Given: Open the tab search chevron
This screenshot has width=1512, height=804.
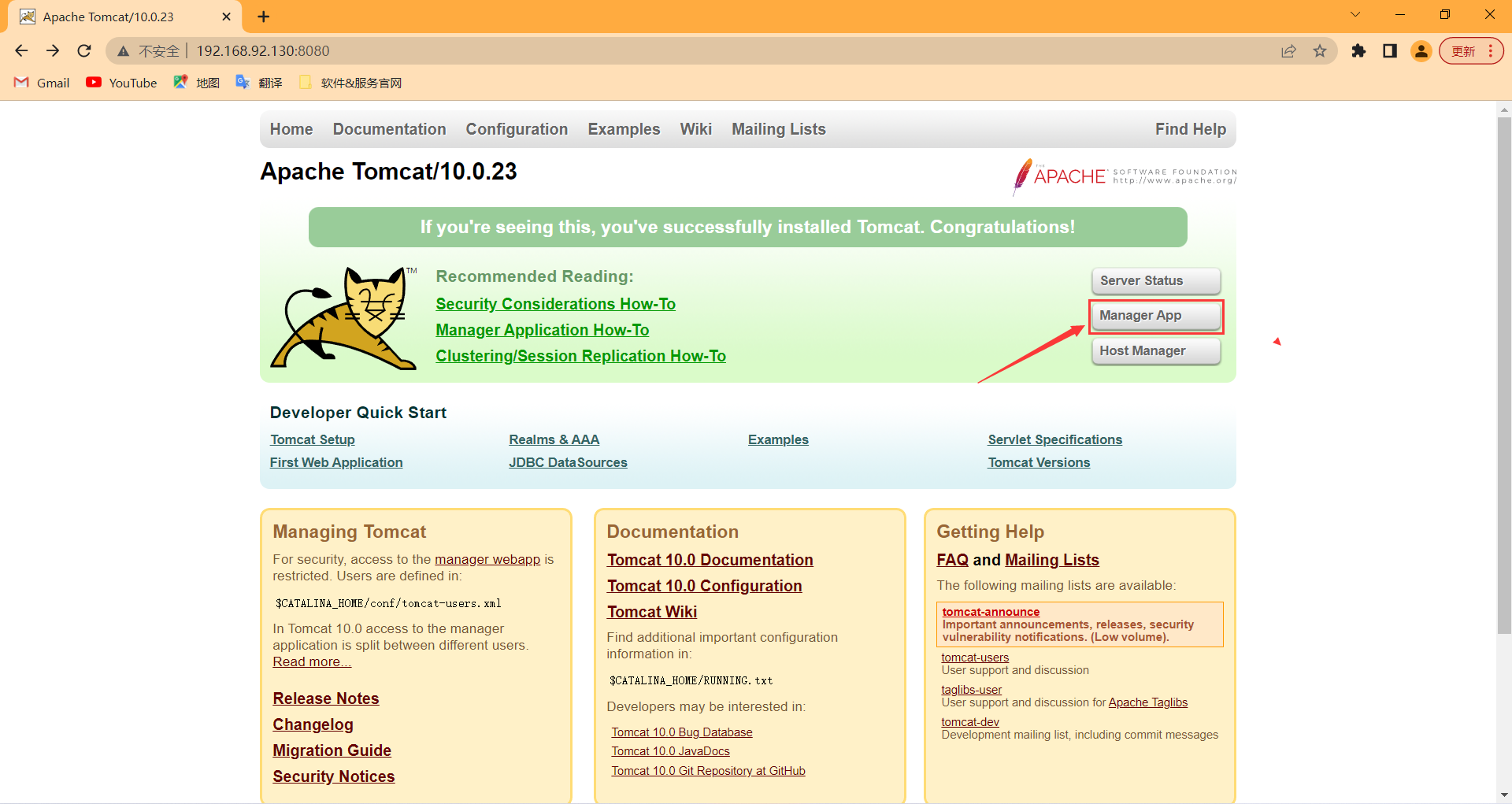Looking at the screenshot, I should pos(1355,14).
